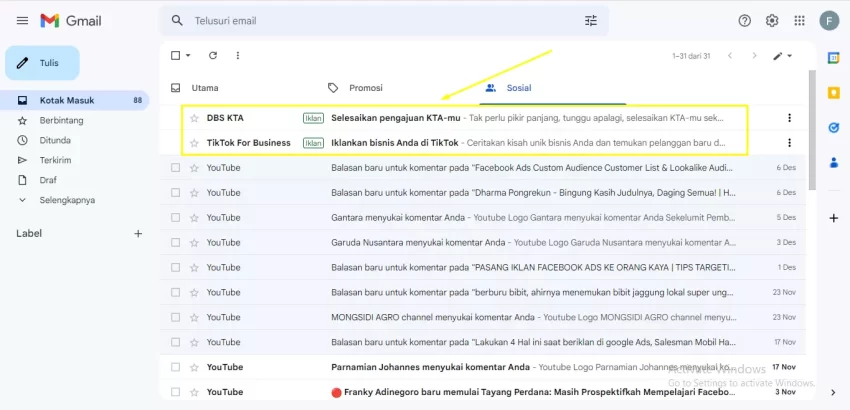The width and height of the screenshot is (850, 410).
Task: Go to older messages arrow
Action: [754, 56]
